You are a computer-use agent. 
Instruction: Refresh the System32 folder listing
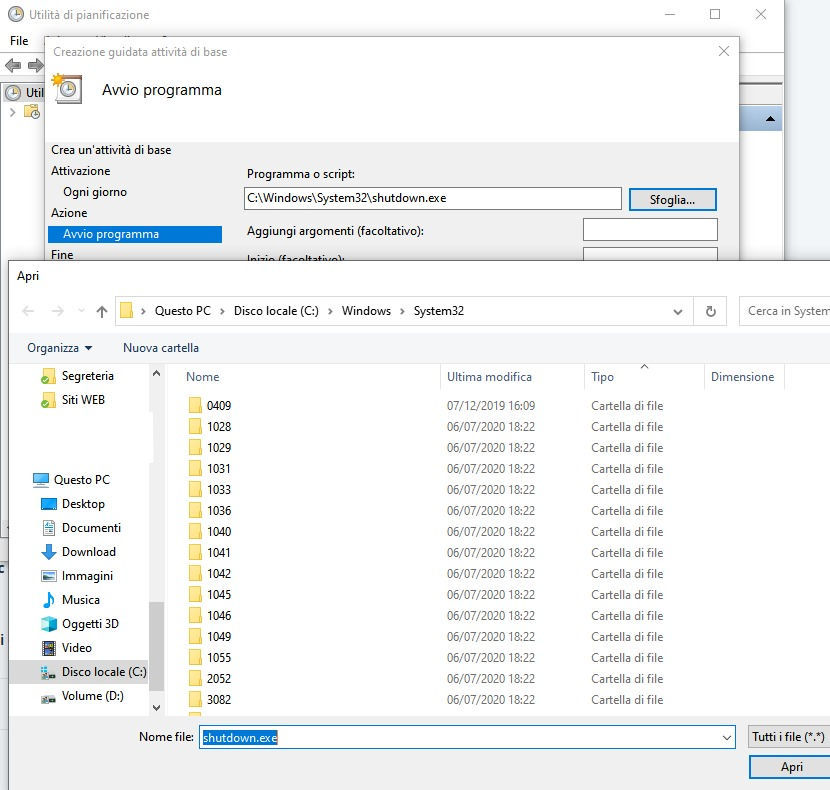tap(710, 311)
